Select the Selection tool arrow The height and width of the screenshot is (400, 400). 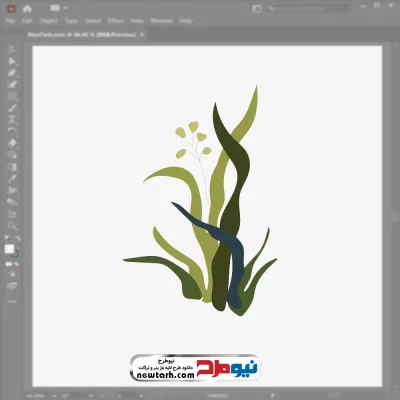(12, 49)
